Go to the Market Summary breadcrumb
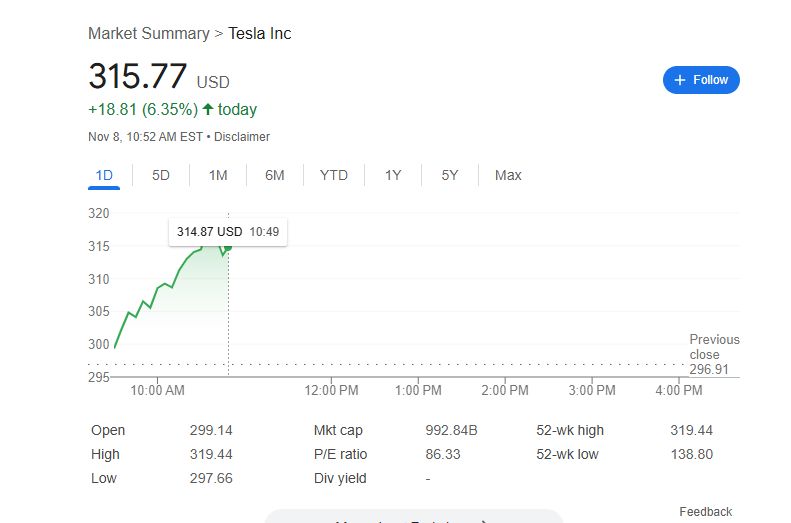 [x=149, y=33]
